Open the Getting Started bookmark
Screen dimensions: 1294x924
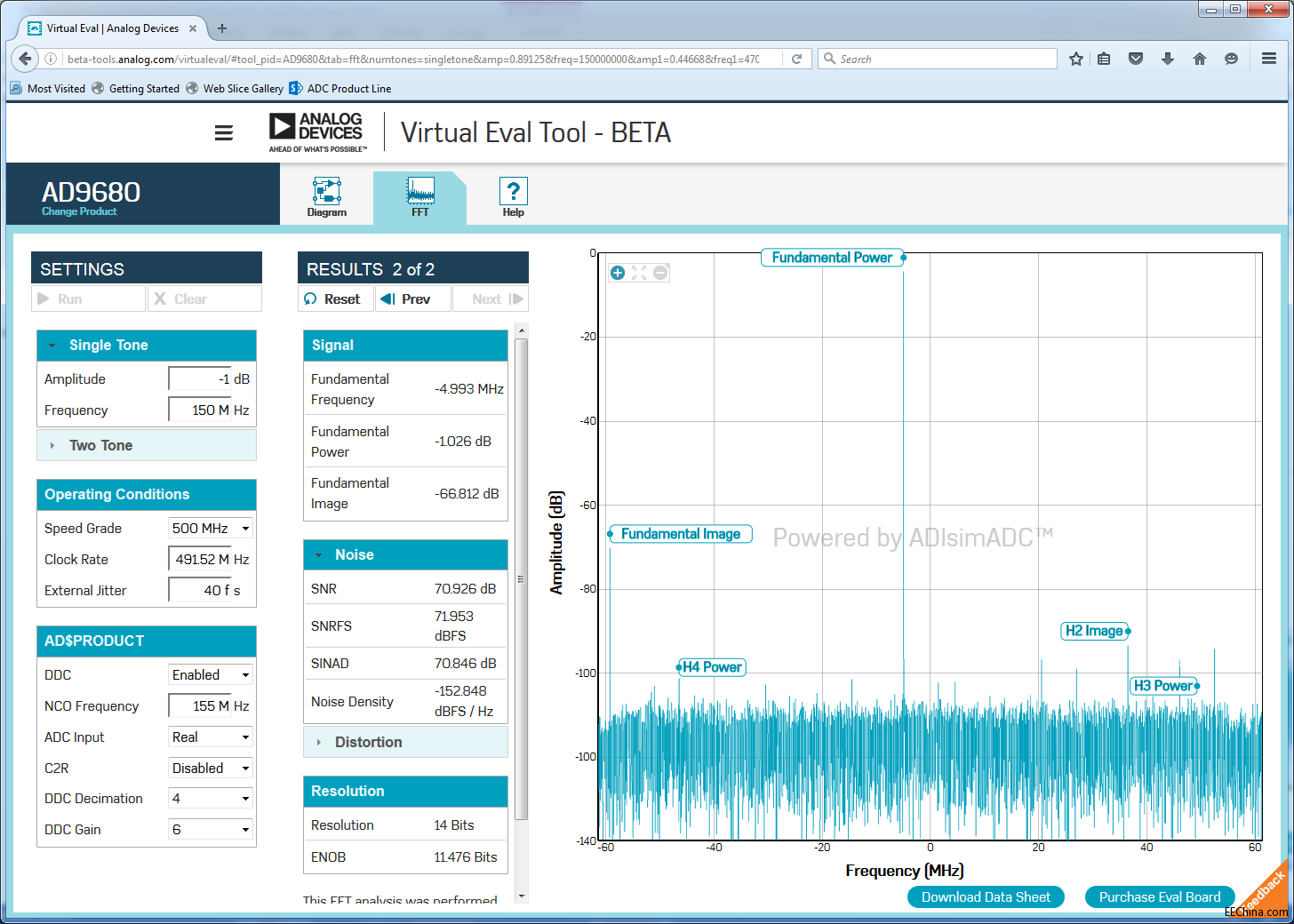pyautogui.click(x=136, y=88)
